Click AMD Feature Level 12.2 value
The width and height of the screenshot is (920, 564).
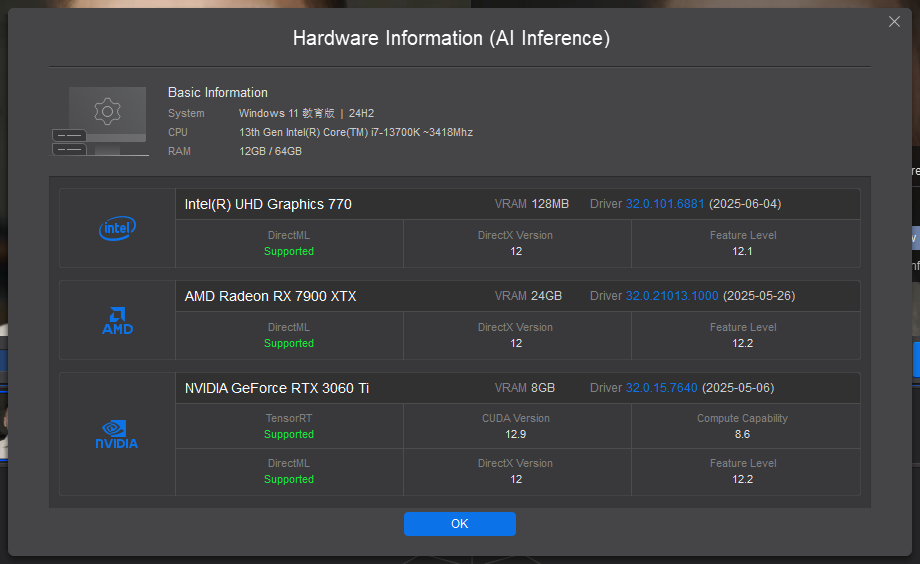[742, 343]
